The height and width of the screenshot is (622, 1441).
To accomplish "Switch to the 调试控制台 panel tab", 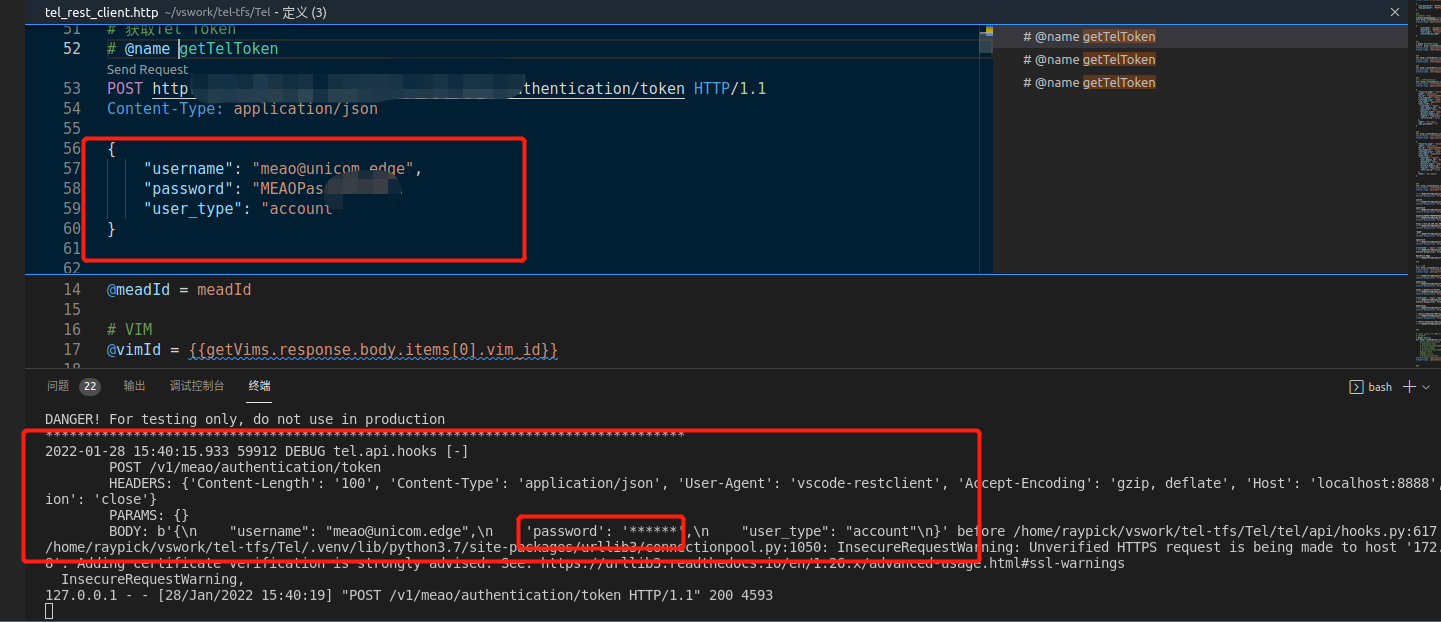I will coord(196,385).
